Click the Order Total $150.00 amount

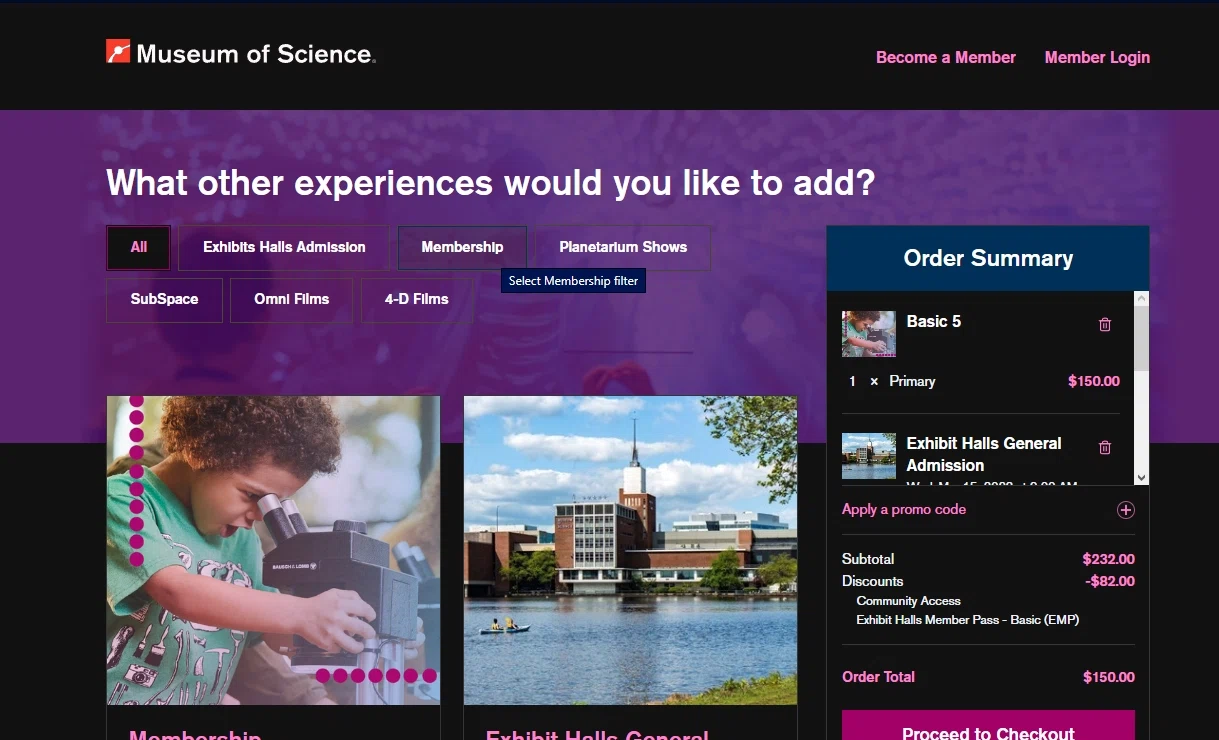[x=1109, y=677]
